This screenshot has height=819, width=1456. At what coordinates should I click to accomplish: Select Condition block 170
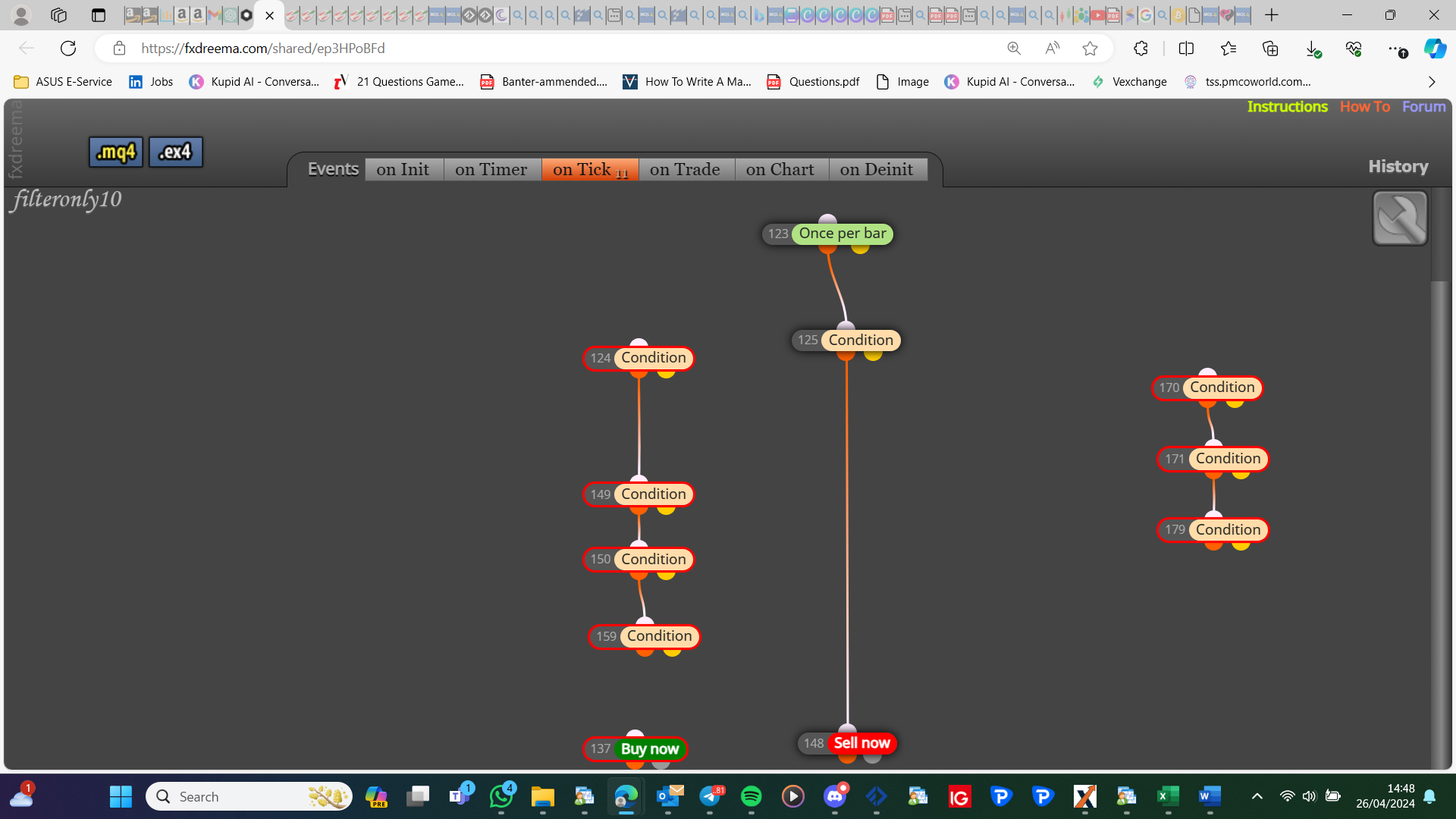pyautogui.click(x=1207, y=388)
